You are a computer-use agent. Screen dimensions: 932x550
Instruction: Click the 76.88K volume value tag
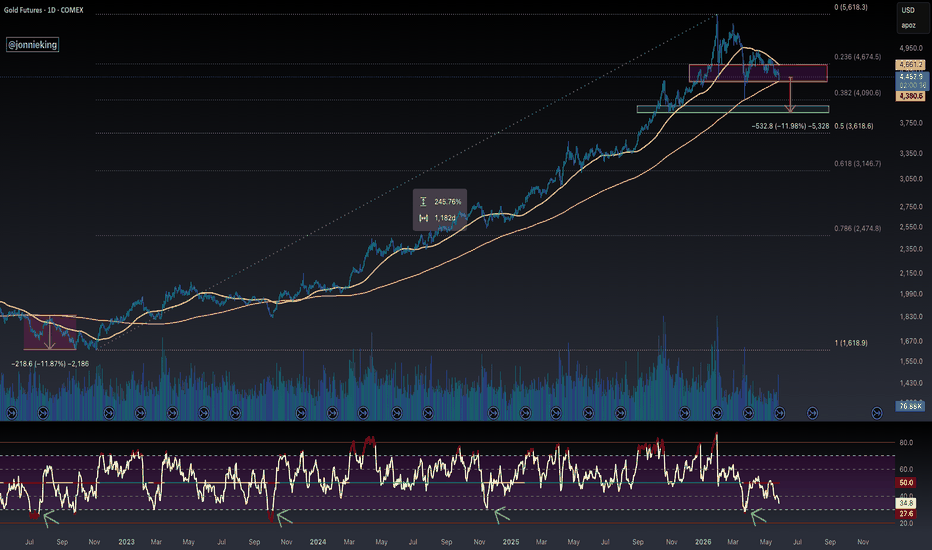pos(911,406)
